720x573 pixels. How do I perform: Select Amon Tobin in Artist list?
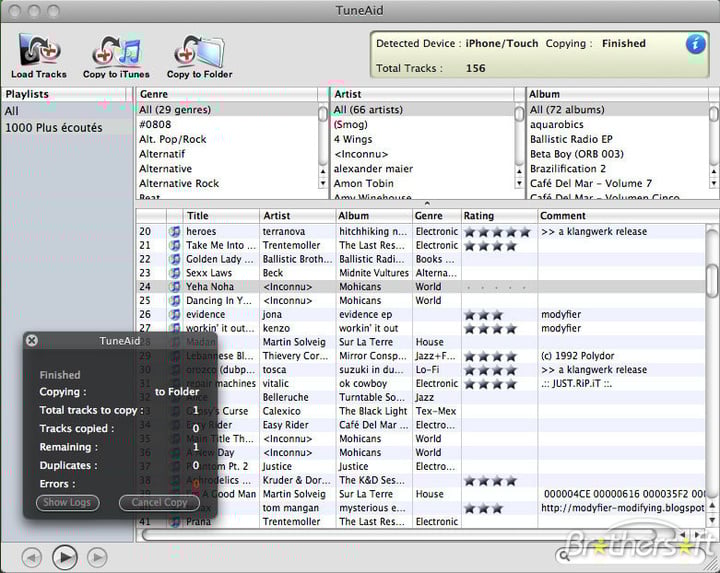pyautogui.click(x=422, y=183)
